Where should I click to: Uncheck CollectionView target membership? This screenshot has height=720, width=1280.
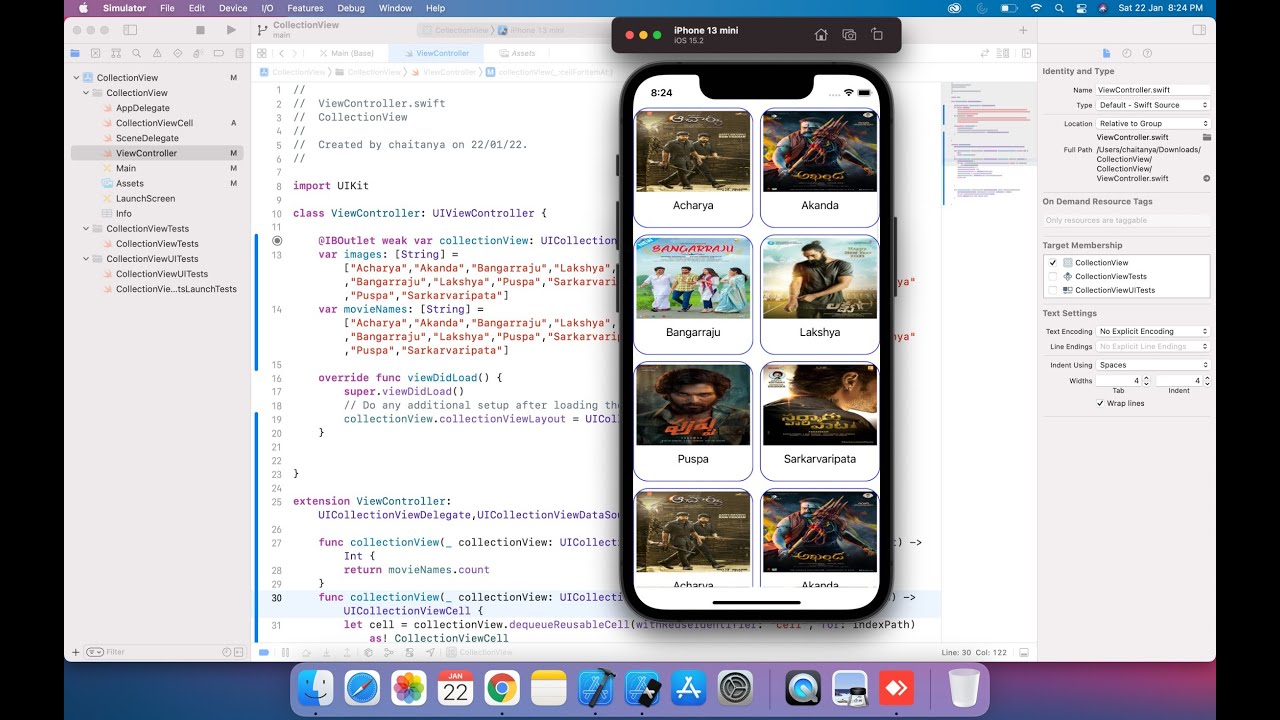(x=1053, y=262)
